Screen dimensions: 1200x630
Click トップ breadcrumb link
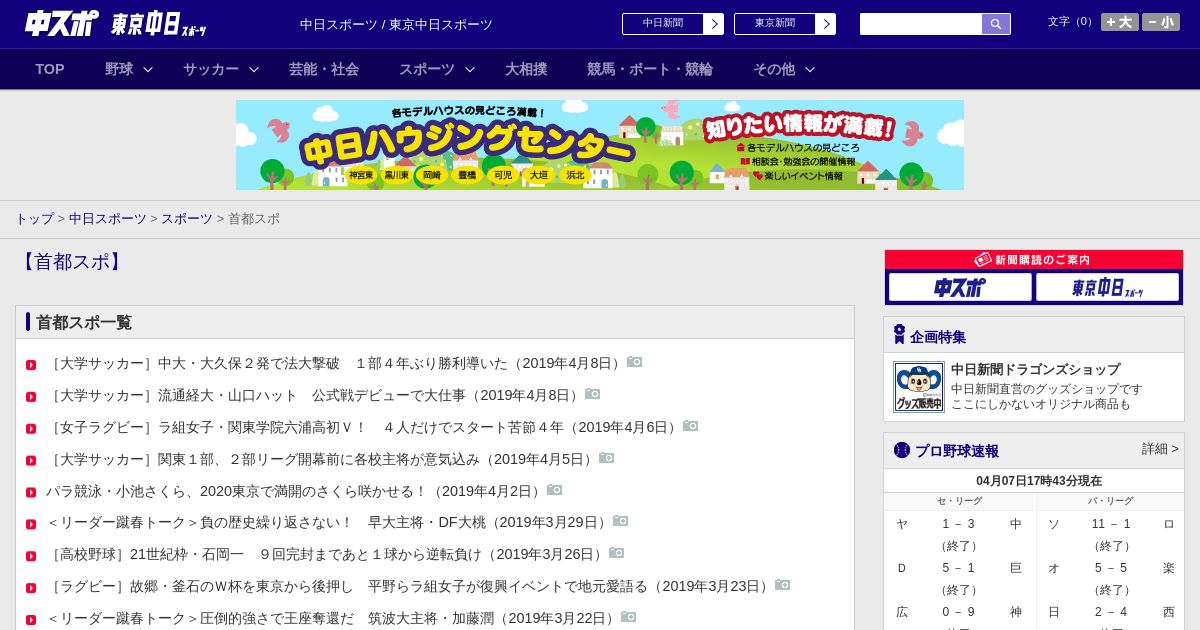[34, 218]
